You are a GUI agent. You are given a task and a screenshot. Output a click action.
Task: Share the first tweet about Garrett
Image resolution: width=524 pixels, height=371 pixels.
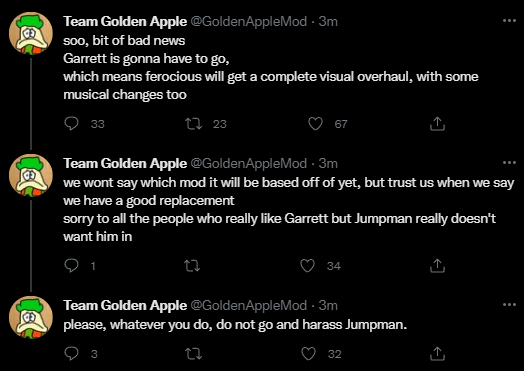(x=437, y=124)
